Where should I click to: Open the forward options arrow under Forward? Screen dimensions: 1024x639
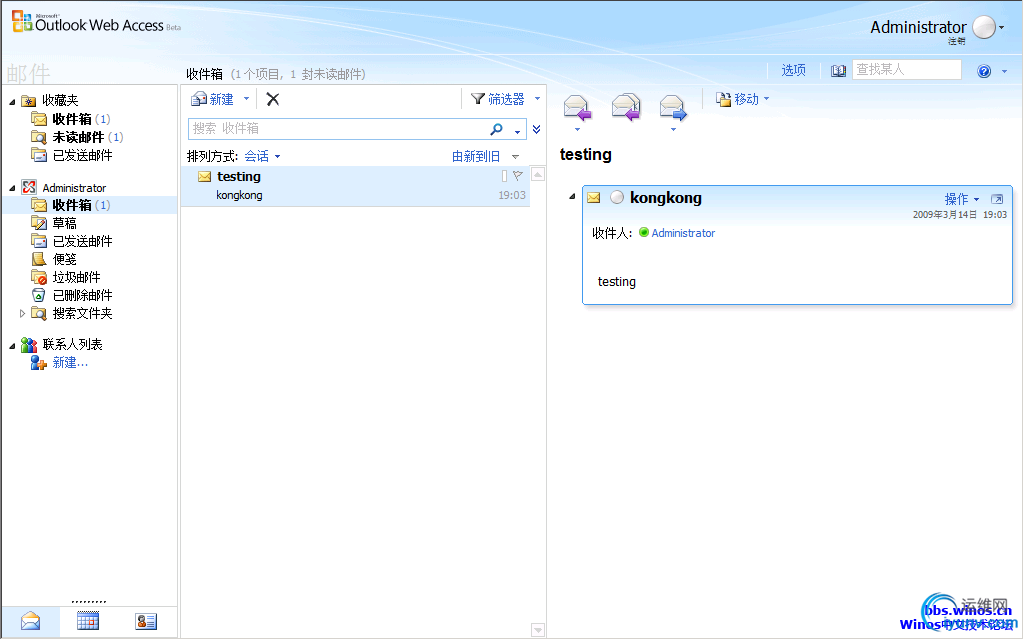pyautogui.click(x=673, y=129)
